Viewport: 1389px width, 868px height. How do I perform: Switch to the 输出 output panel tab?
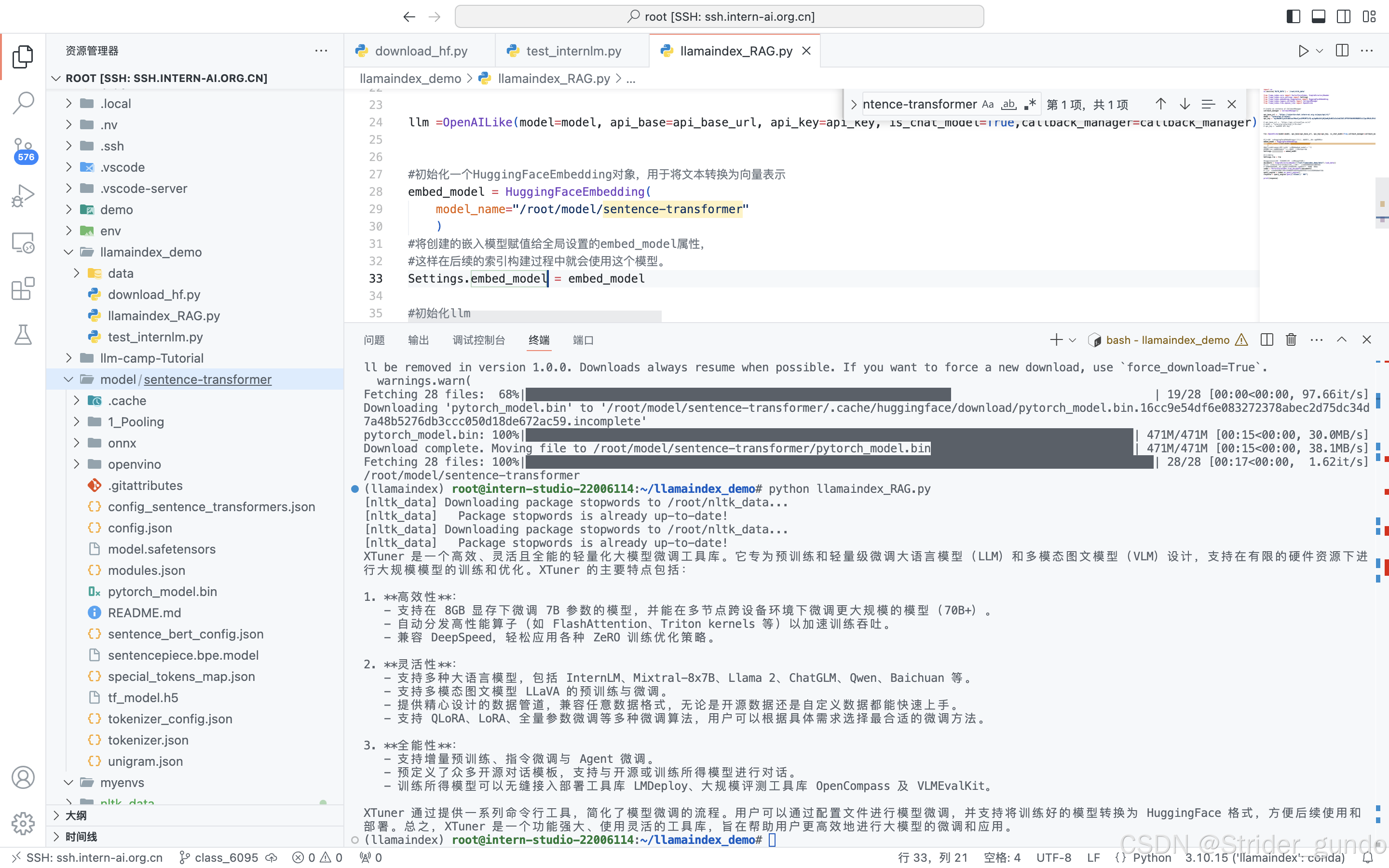pos(418,340)
